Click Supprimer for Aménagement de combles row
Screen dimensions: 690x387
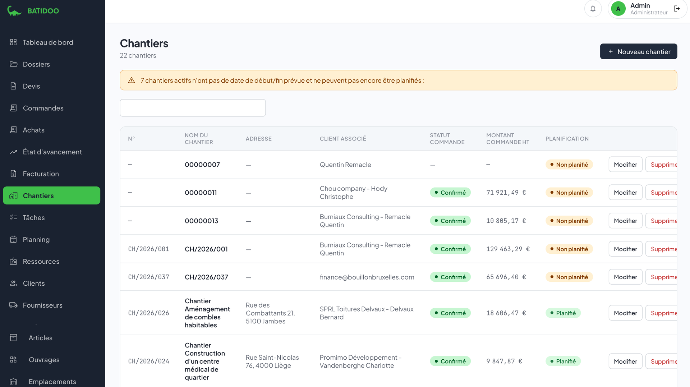coord(661,313)
